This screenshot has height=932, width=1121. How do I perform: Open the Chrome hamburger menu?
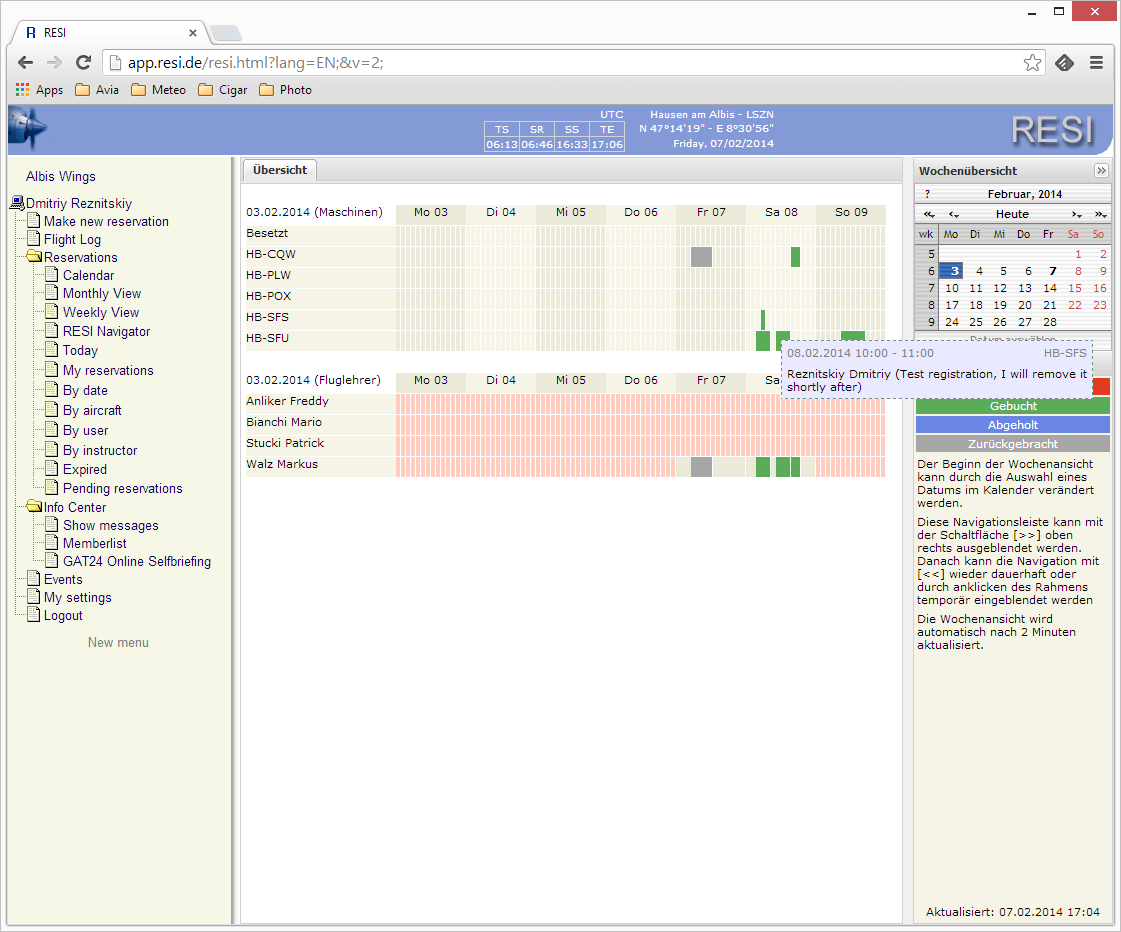pyautogui.click(x=1096, y=63)
